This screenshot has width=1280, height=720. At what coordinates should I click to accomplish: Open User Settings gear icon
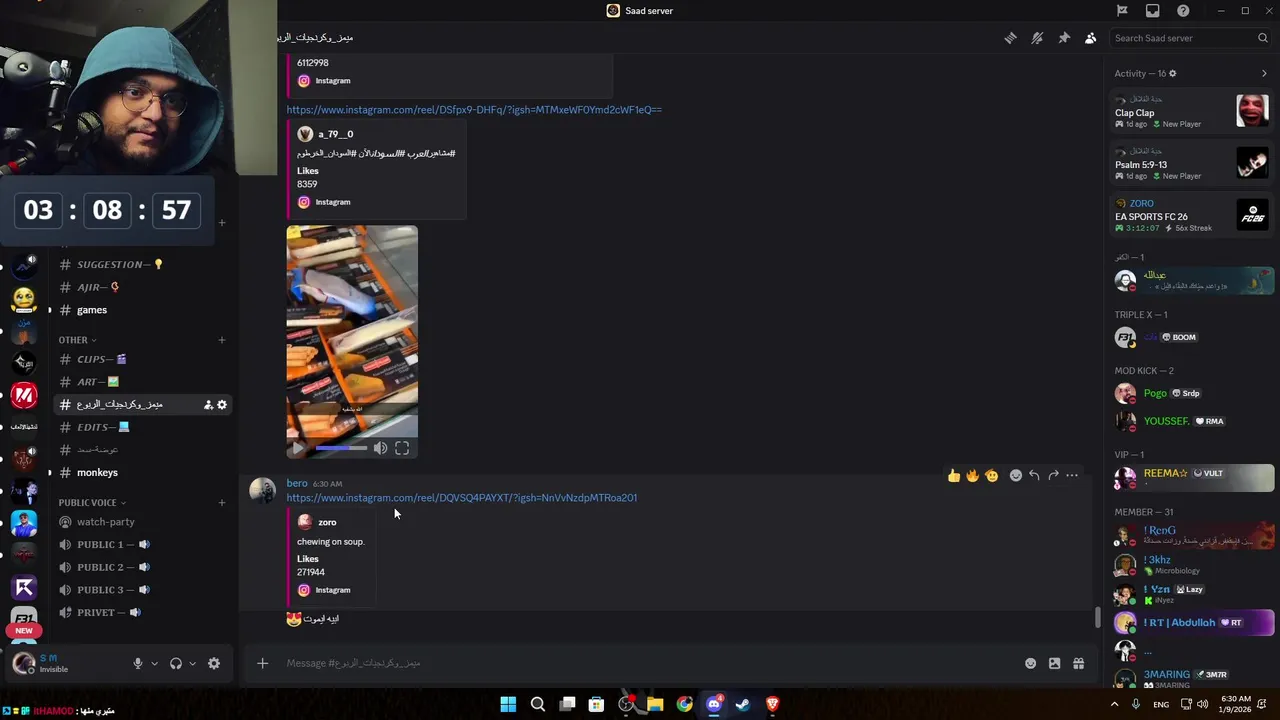click(214, 663)
